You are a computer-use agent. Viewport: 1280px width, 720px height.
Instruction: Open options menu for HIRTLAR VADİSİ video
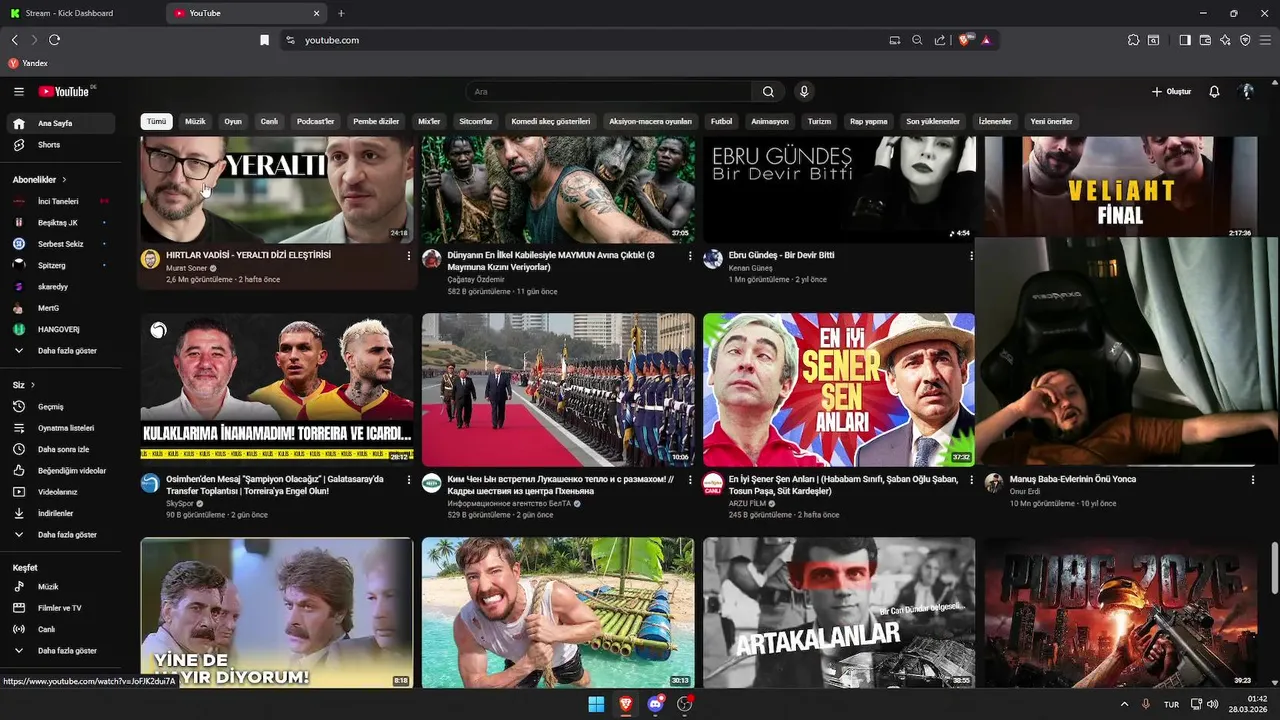tap(408, 256)
